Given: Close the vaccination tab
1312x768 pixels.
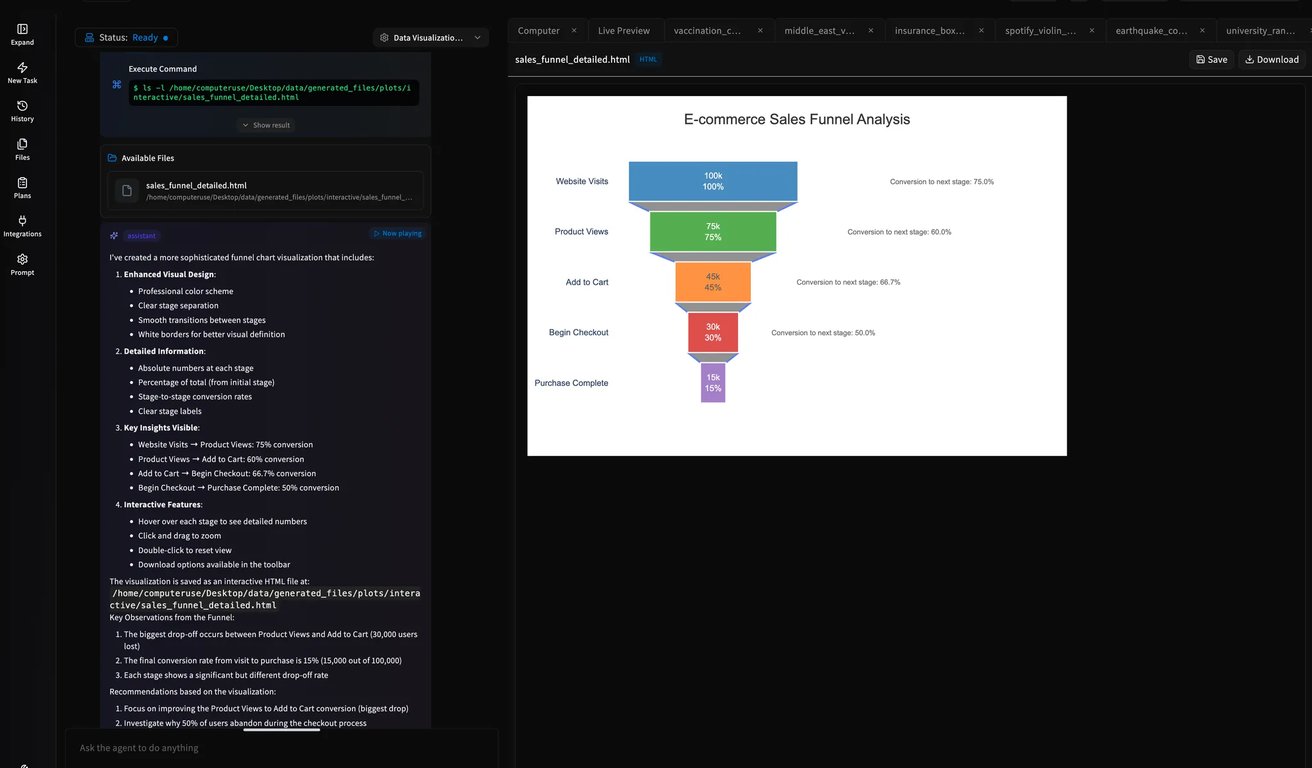Looking at the screenshot, I should coord(760,31).
